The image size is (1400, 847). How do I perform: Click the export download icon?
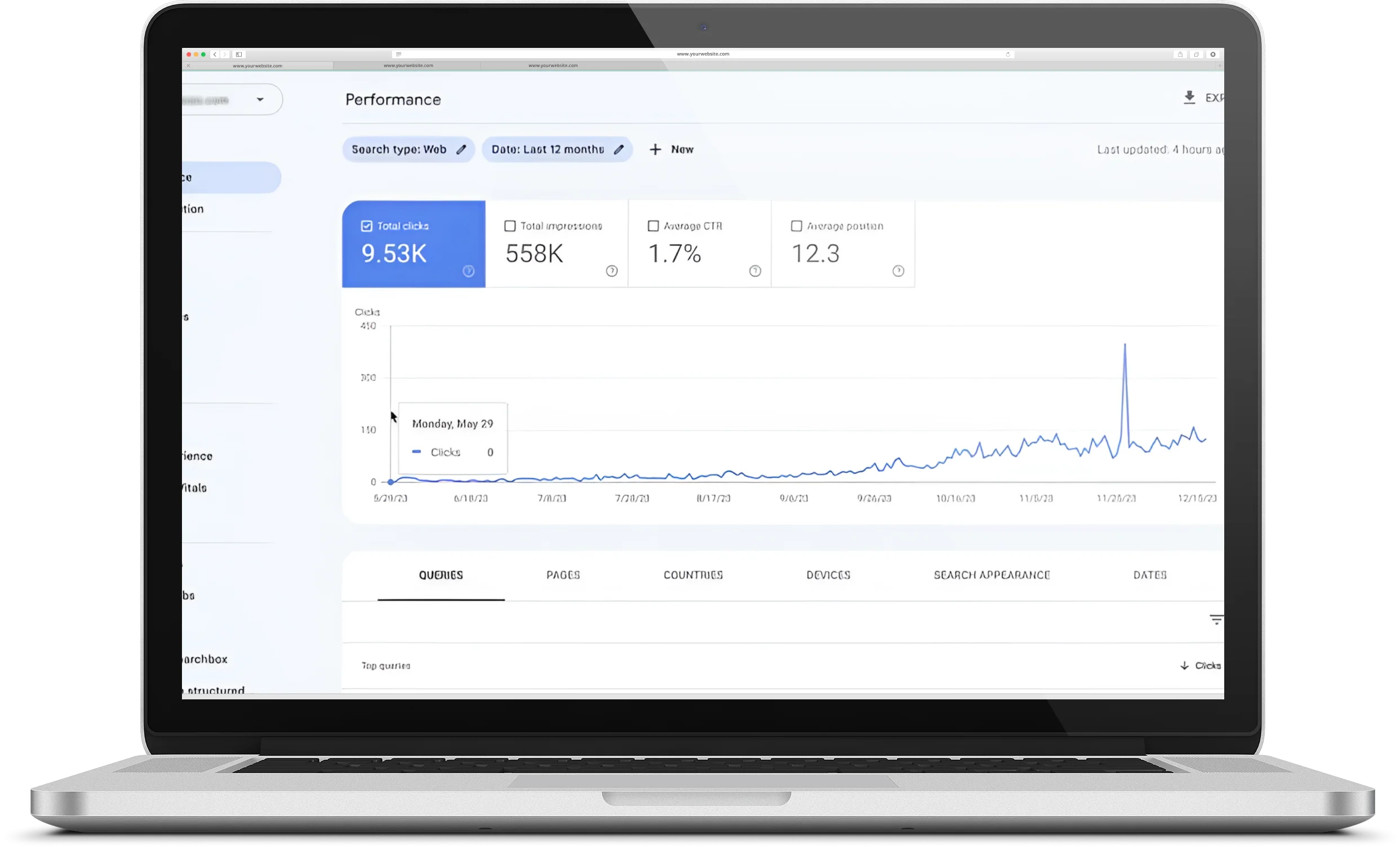(x=1189, y=98)
